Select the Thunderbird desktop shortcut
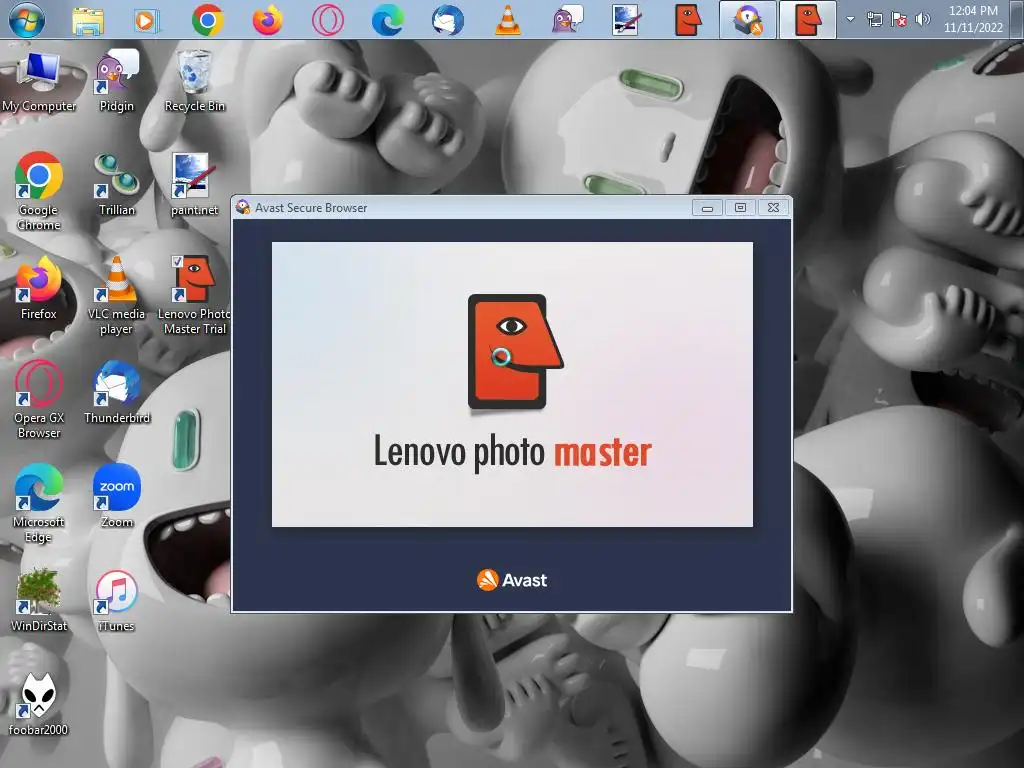The height and width of the screenshot is (768, 1024). 116,392
